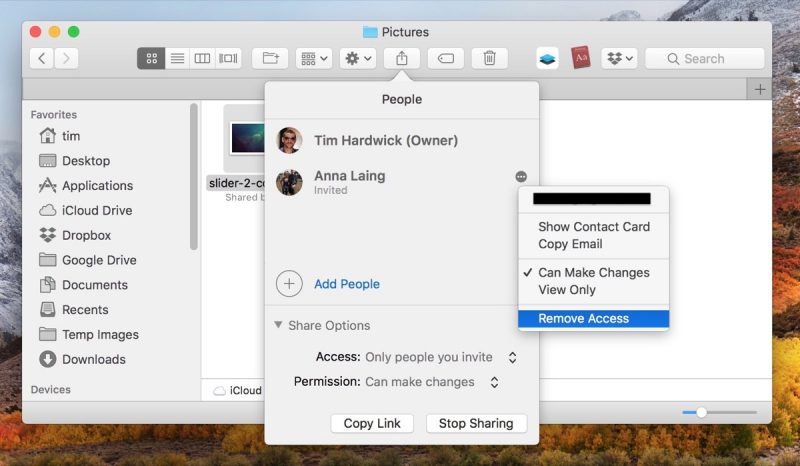Screen dimensions: 800x466
Task: Open the item arrangement dropdown
Action: (x=314, y=58)
